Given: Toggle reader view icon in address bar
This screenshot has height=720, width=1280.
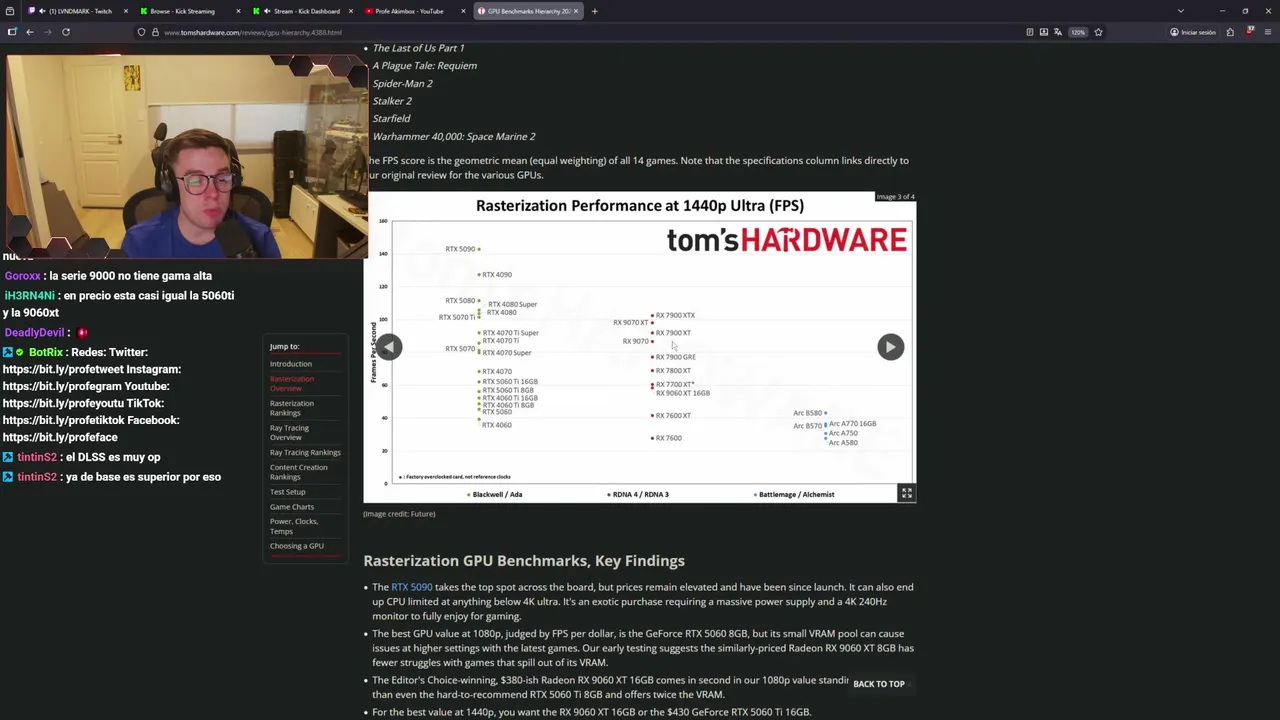Looking at the screenshot, I should 1030,32.
